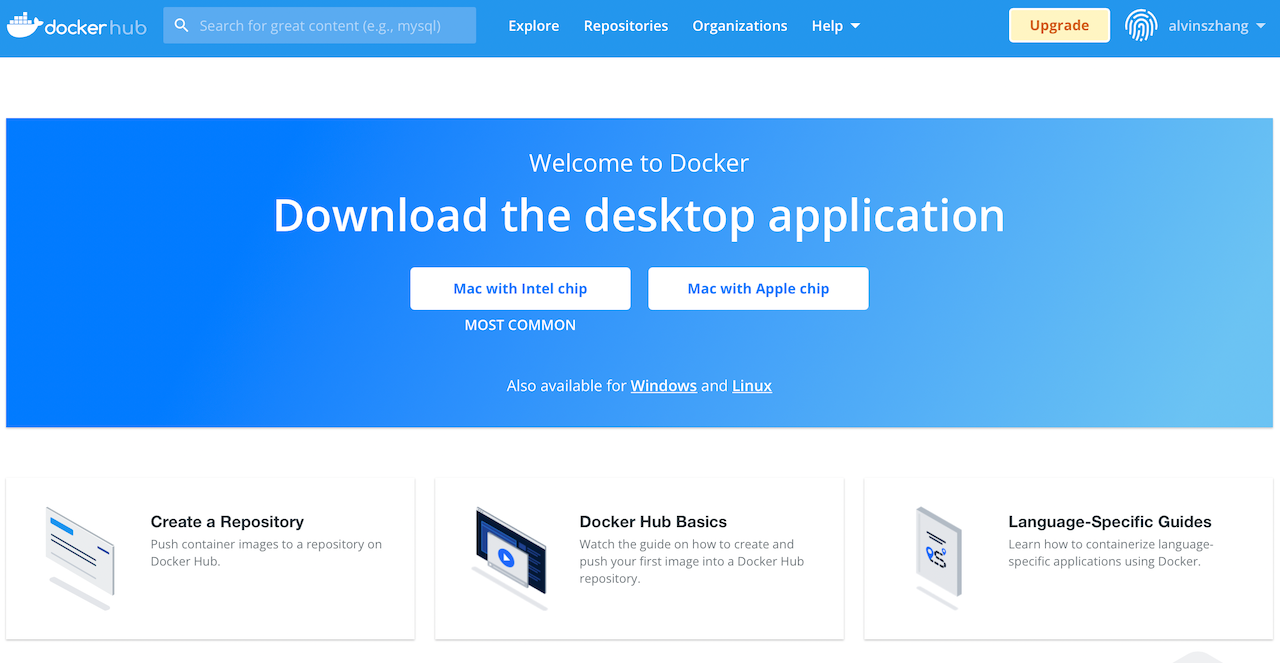Viewport: 1280px width, 663px height.
Task: Click the Push container images description text
Action: pyautogui.click(x=266, y=553)
